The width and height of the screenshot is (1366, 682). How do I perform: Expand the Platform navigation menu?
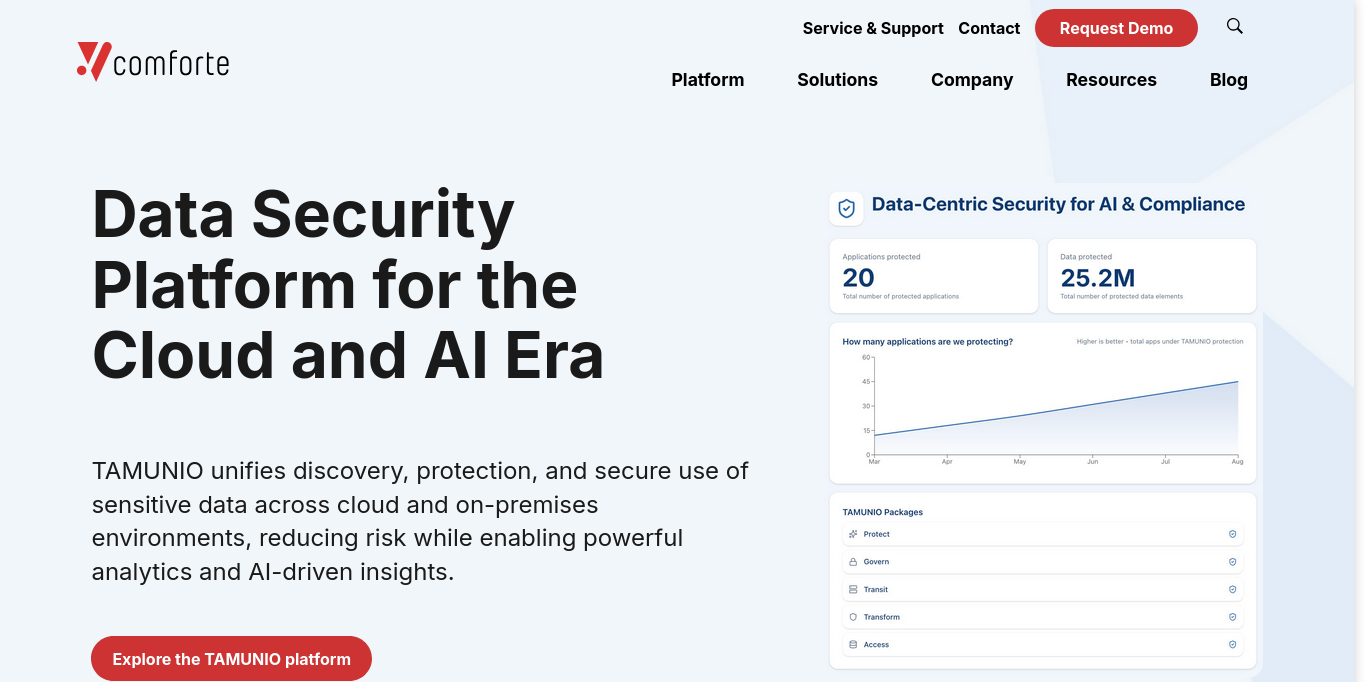click(x=708, y=80)
